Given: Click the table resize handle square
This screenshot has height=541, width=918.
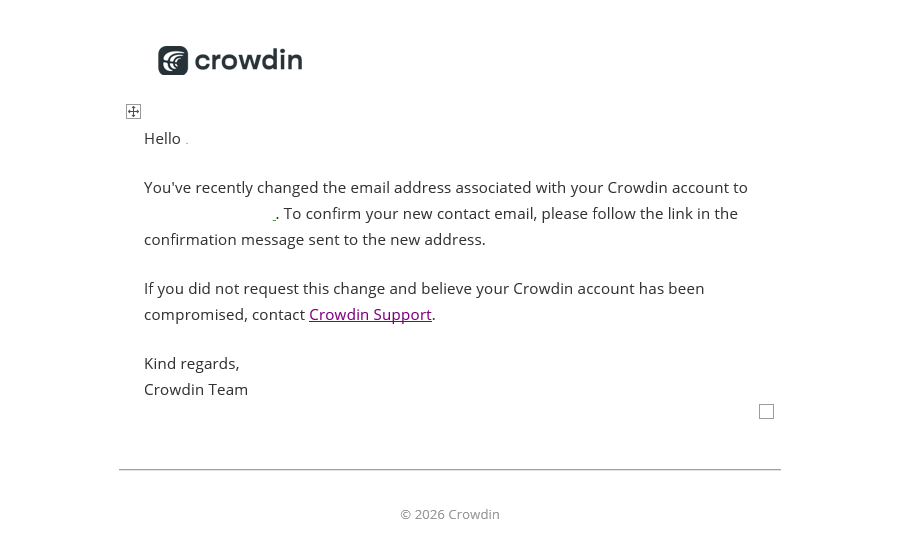Looking at the screenshot, I should (766, 412).
